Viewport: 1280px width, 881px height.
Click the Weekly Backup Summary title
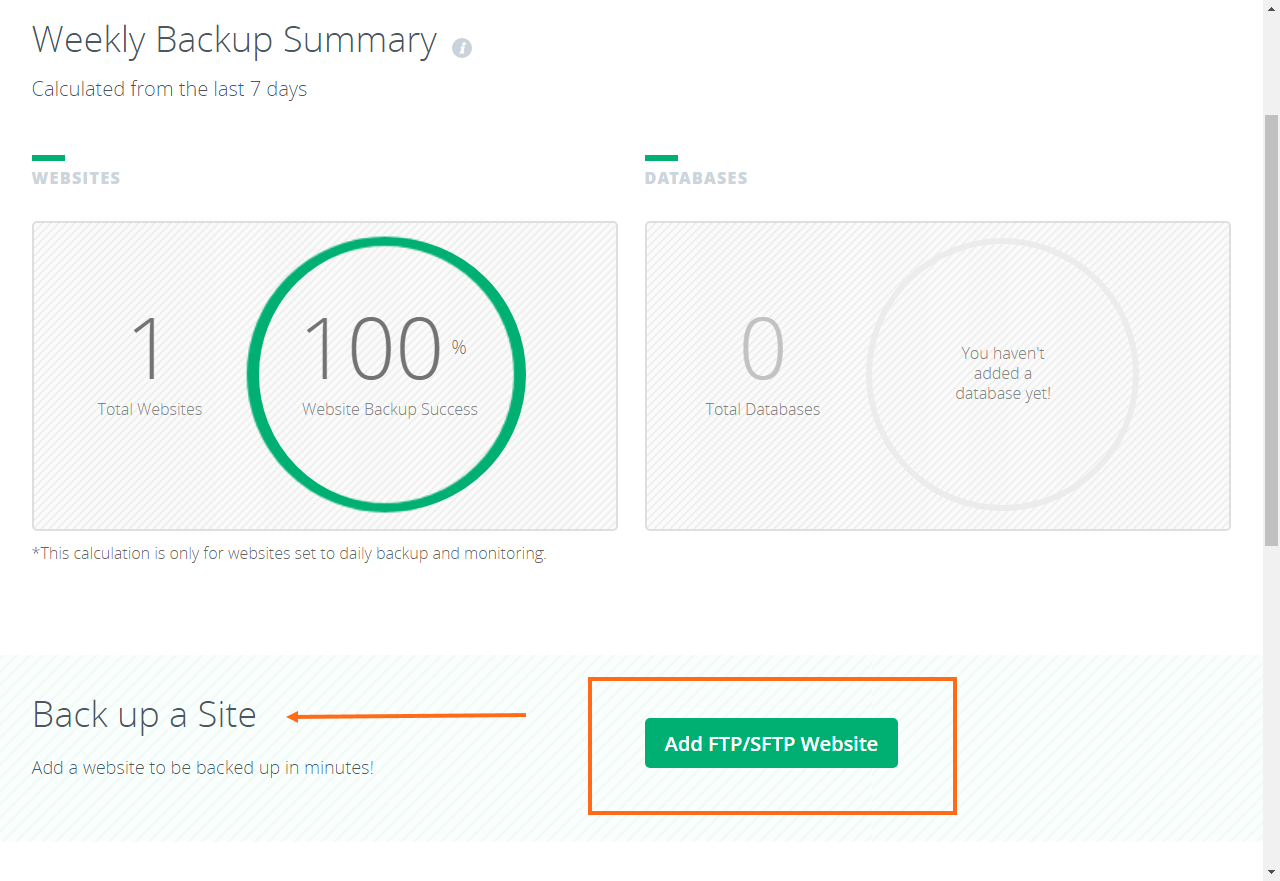(234, 40)
